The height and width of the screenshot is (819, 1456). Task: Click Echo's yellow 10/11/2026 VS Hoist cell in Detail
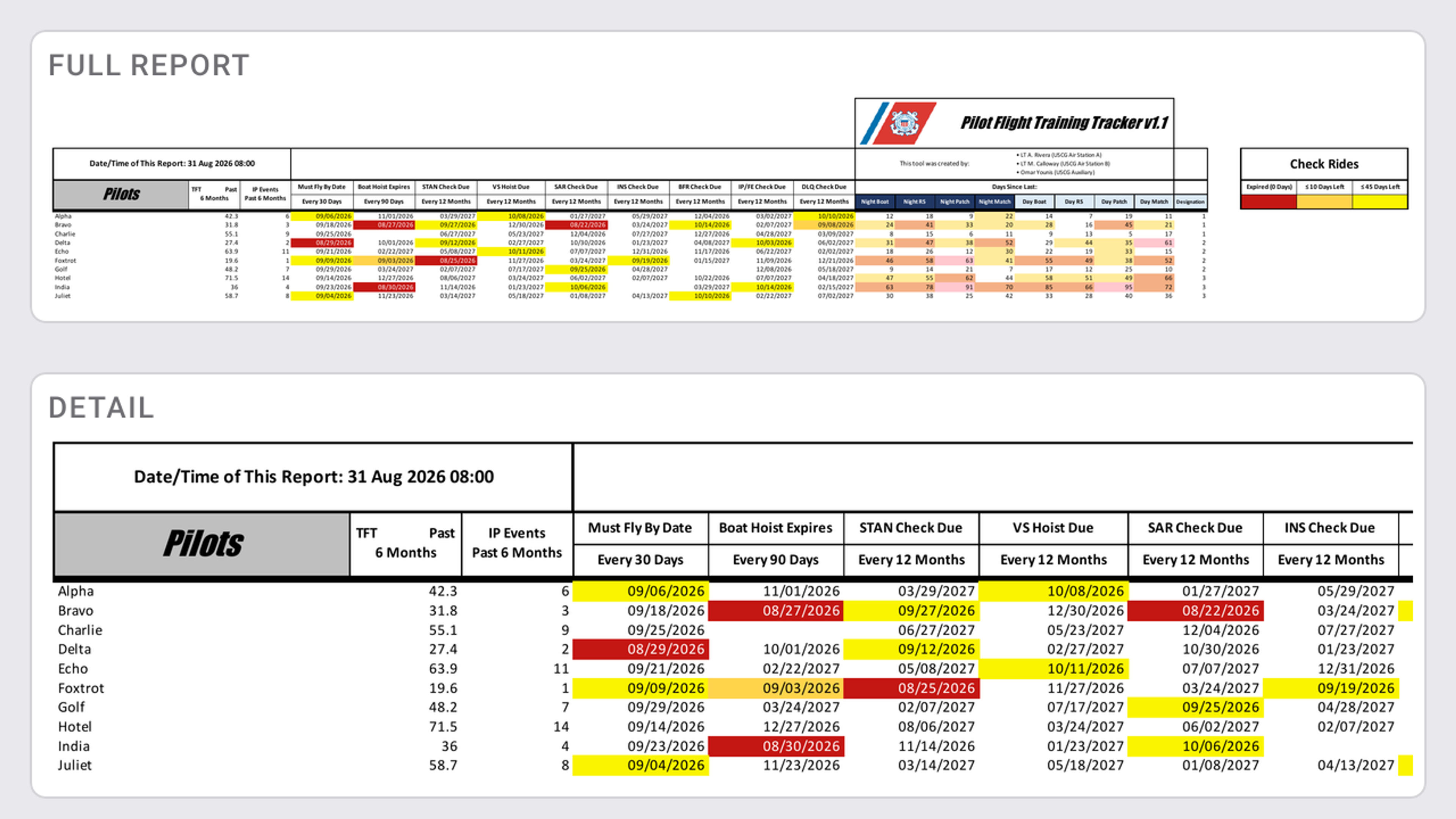point(1054,668)
